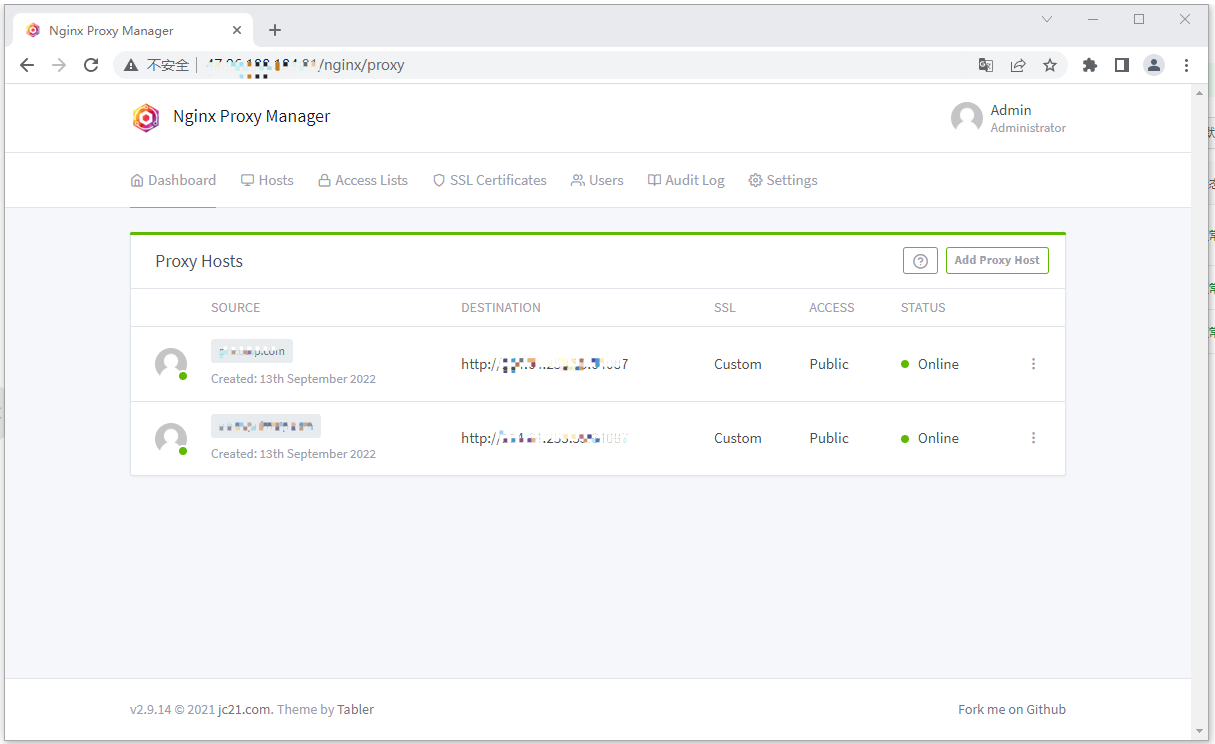Click the translate icon in the address bar
Viewport: 1215px width, 744px height.
point(986,64)
